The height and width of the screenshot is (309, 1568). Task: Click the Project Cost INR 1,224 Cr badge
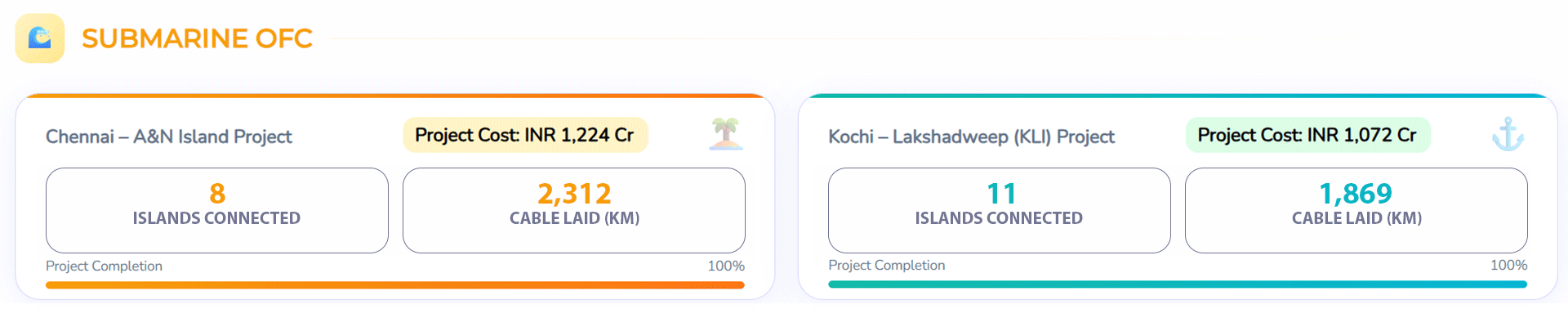pyautogui.click(x=525, y=135)
